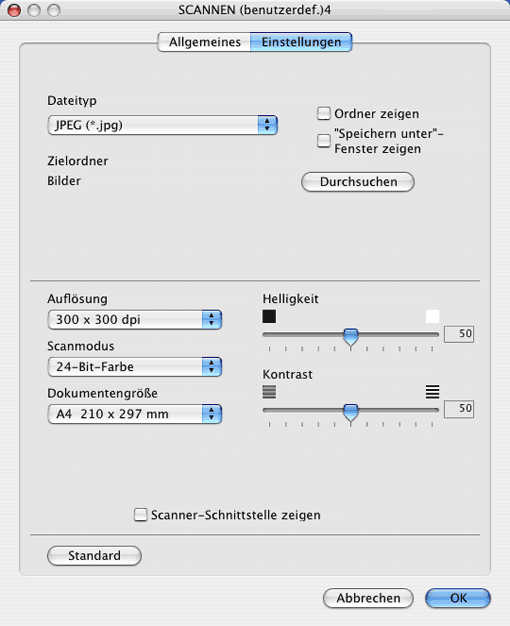Click the Kontrast value field showing 50
The image size is (510, 626).
click(459, 409)
